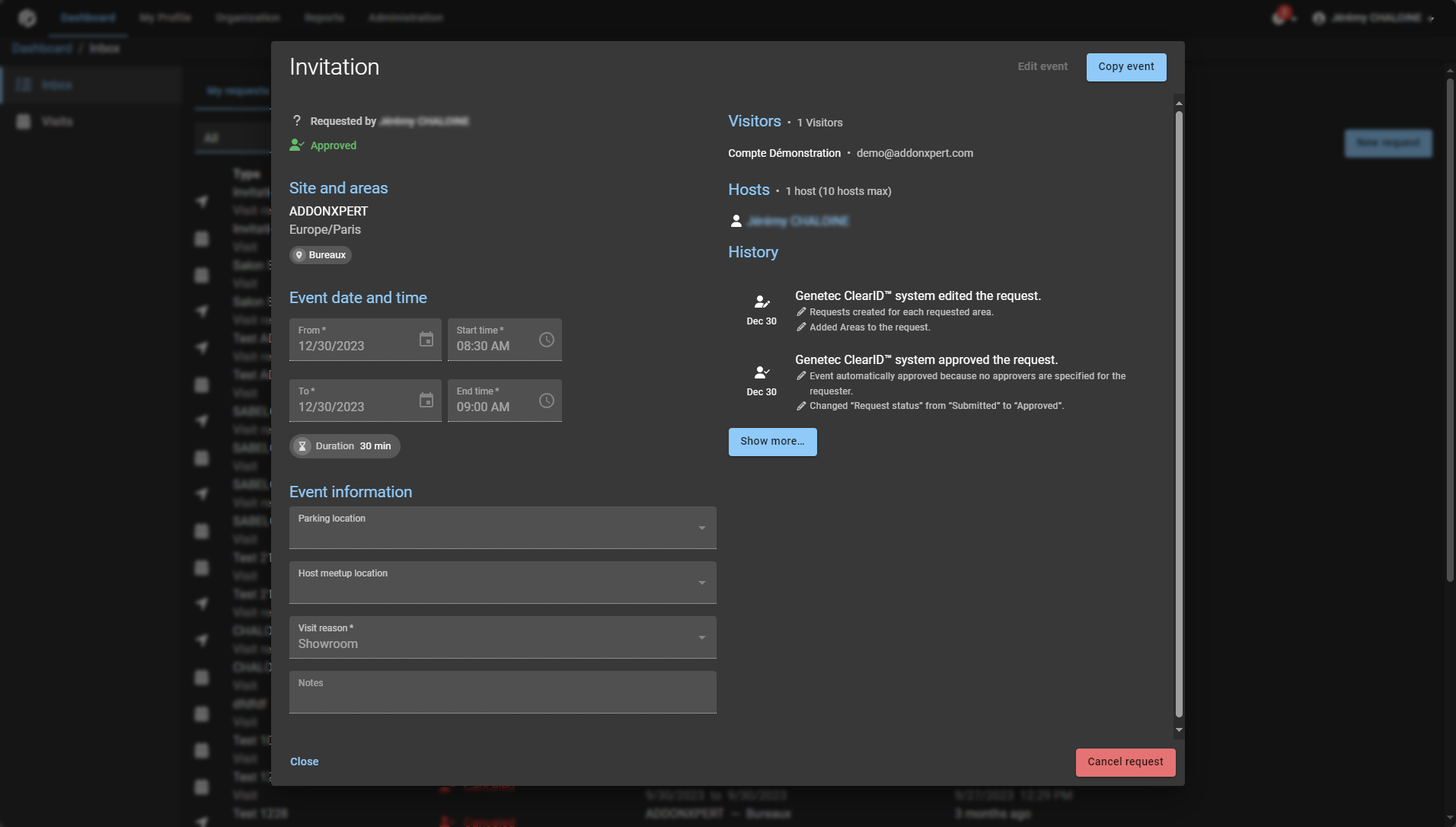
Task: Open the Visit reason dropdown
Action: pyautogui.click(x=701, y=638)
